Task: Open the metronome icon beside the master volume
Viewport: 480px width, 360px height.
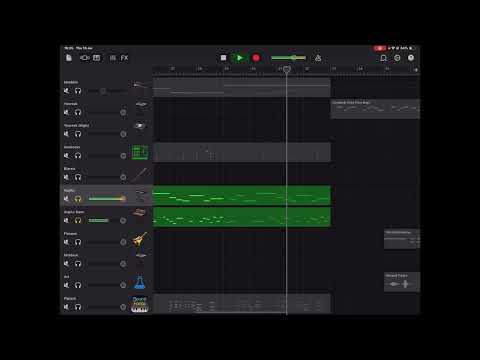Action: (x=318, y=58)
